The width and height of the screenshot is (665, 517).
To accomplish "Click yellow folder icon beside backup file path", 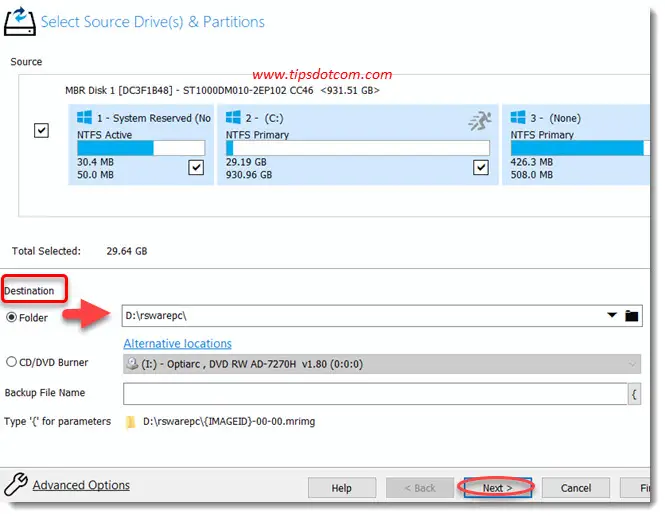I will [x=131, y=422].
